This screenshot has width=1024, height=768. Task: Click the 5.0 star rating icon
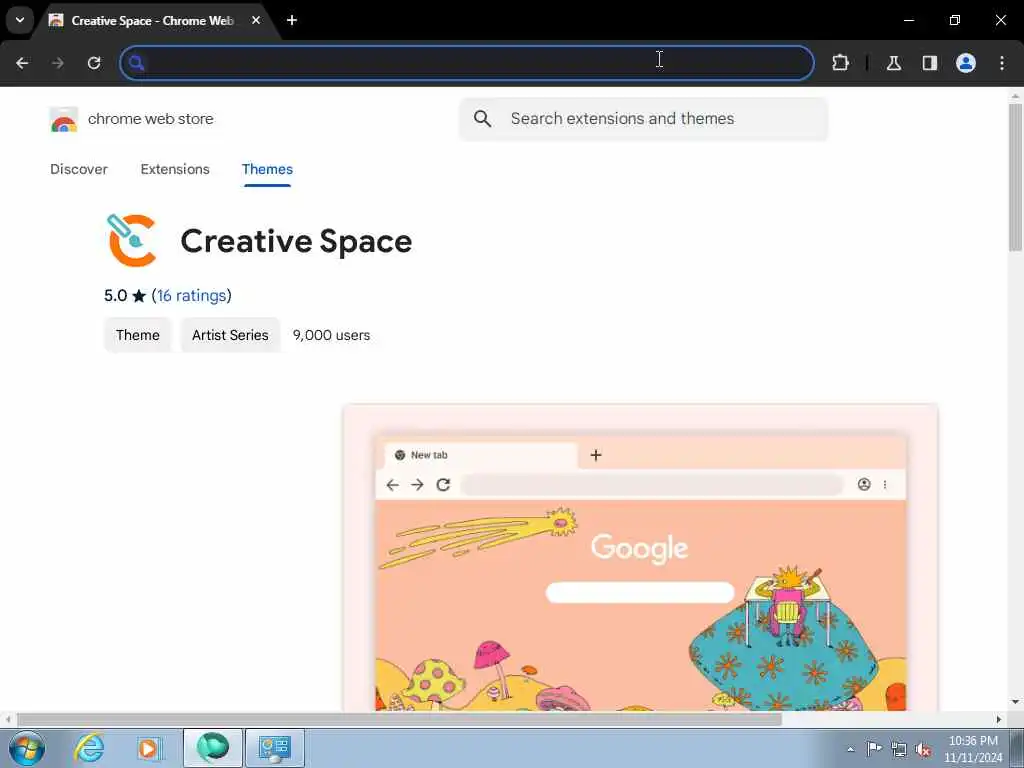coord(138,296)
